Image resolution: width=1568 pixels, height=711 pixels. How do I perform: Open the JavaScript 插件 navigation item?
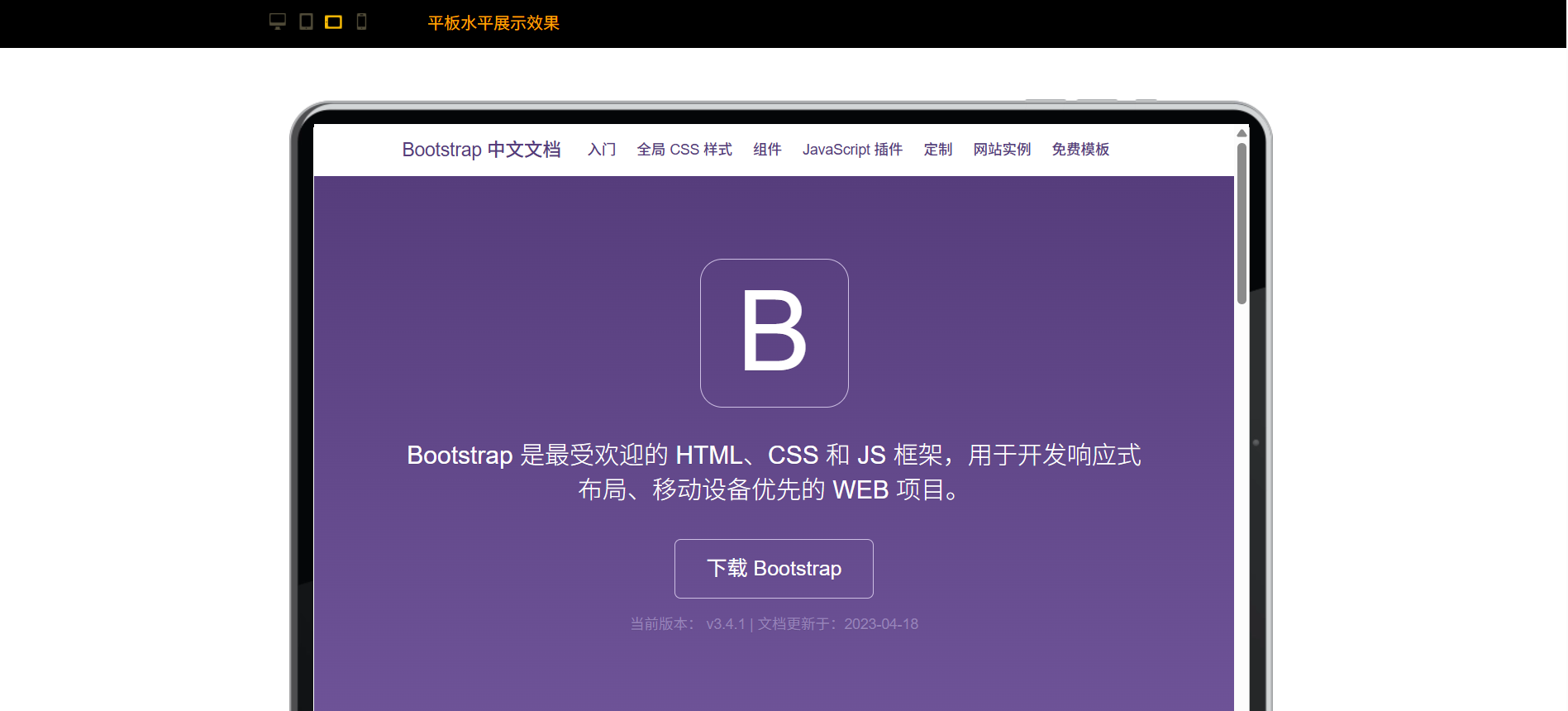[x=852, y=150]
